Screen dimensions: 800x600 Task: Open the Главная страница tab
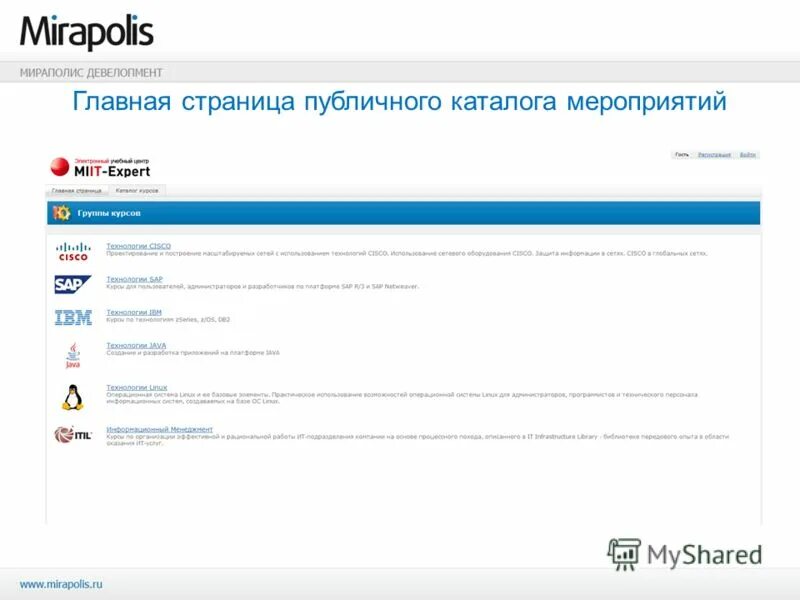pyautogui.click(x=77, y=190)
